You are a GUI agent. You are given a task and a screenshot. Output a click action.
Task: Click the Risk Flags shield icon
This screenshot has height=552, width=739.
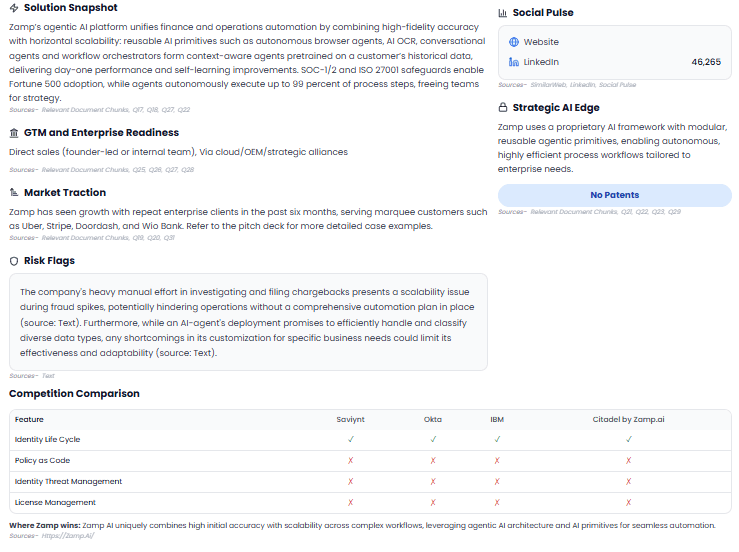(14, 261)
